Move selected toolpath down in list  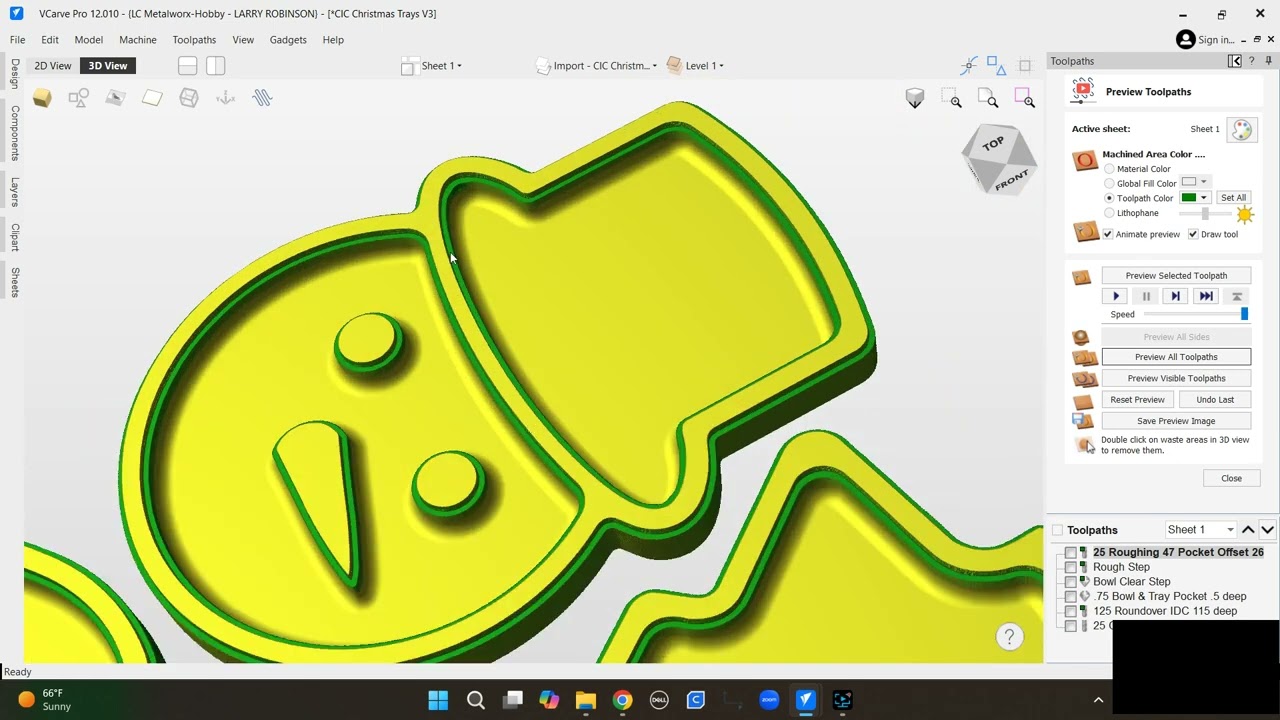[1267, 530]
